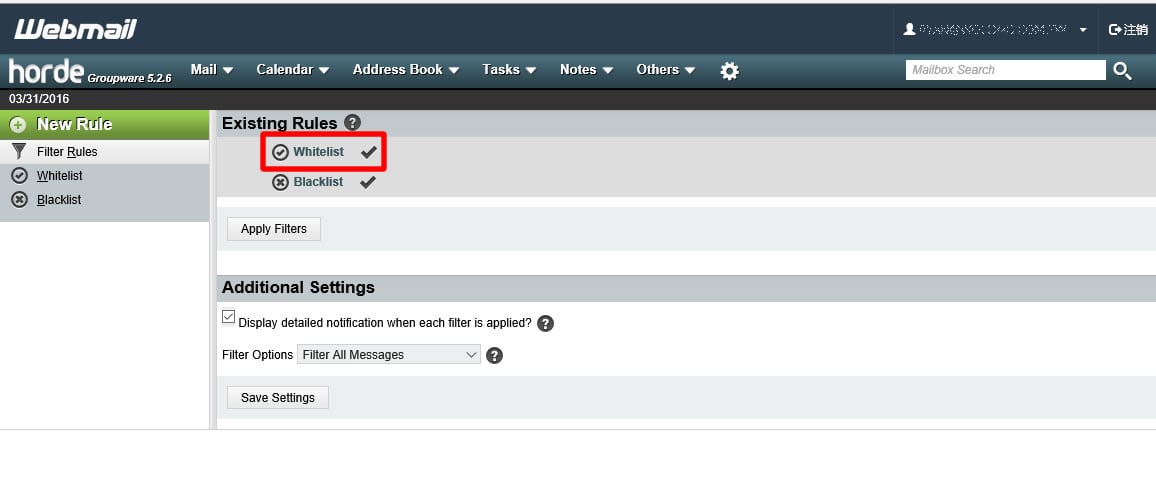Click the Save Settings button

[x=278, y=398]
